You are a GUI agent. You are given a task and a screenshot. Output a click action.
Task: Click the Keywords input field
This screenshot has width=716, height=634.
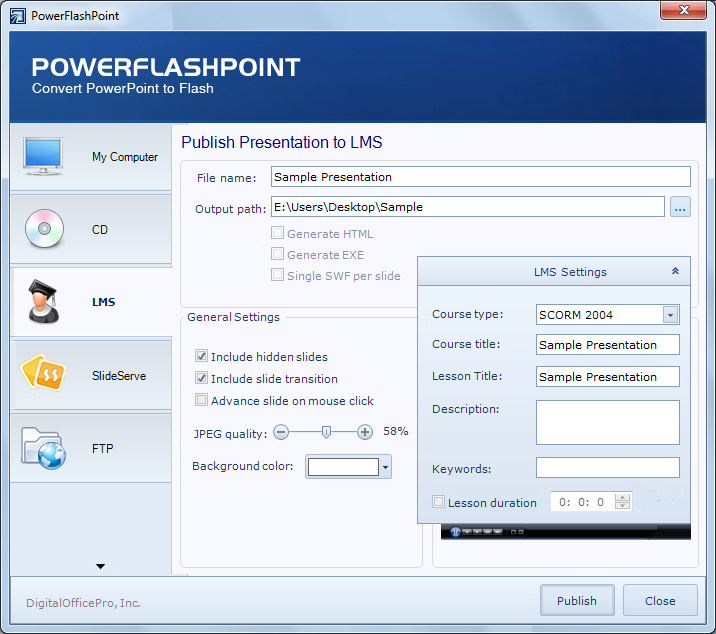608,468
